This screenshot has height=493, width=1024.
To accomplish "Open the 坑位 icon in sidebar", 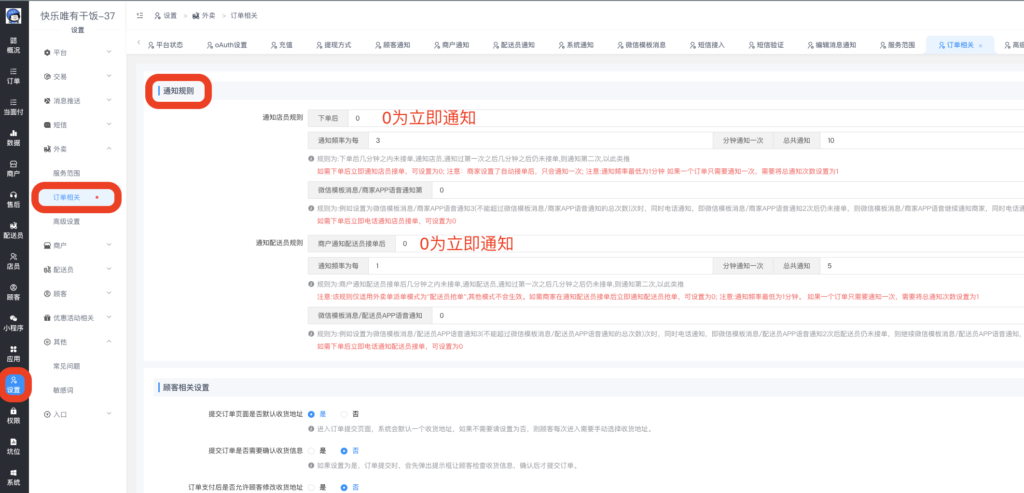I will 13,446.
